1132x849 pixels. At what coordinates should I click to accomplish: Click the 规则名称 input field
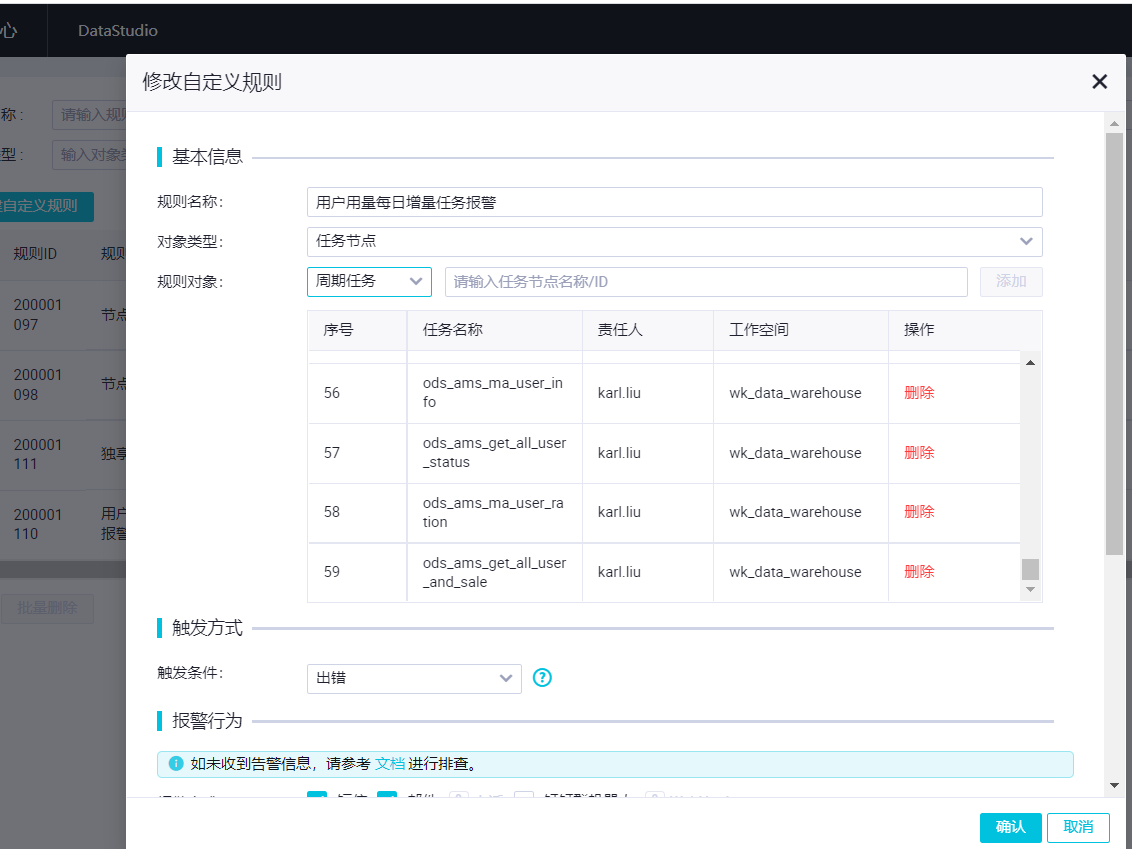[x=674, y=202]
